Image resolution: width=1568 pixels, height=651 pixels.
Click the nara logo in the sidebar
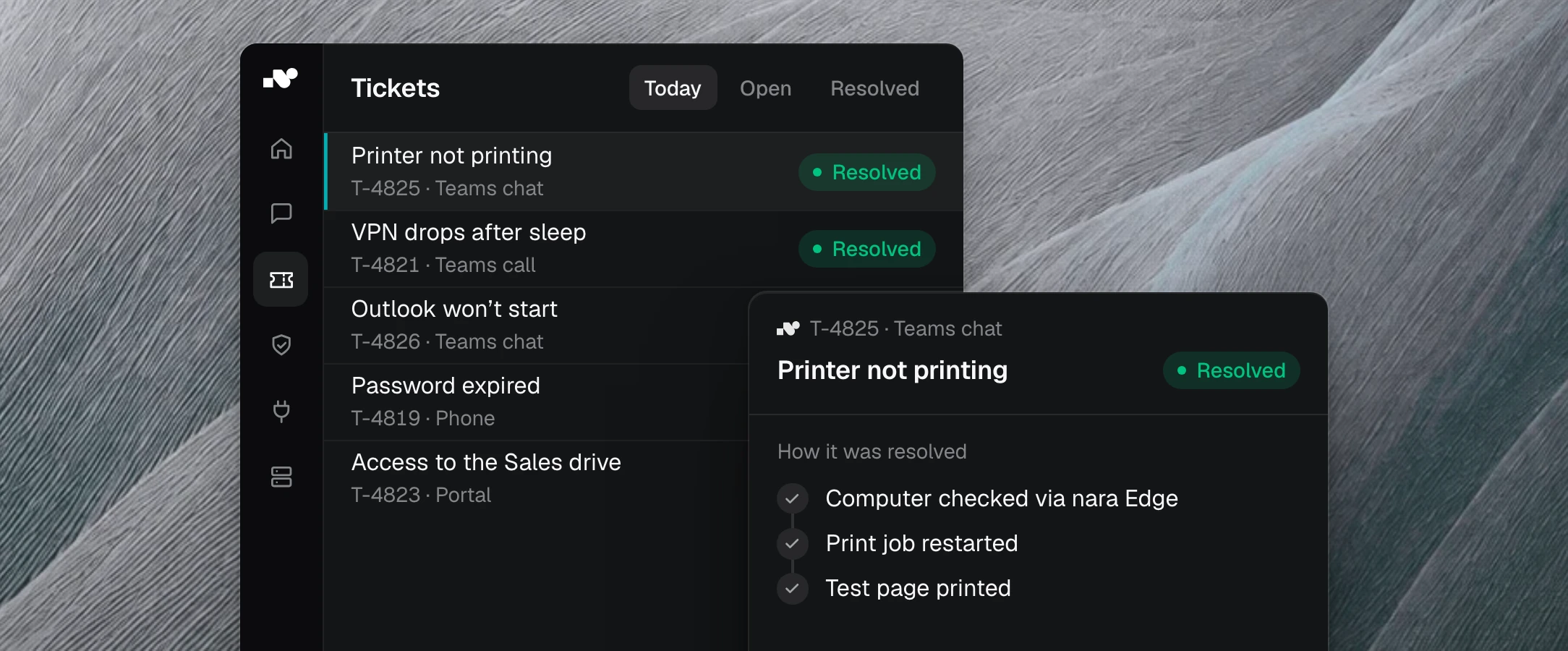(x=281, y=78)
